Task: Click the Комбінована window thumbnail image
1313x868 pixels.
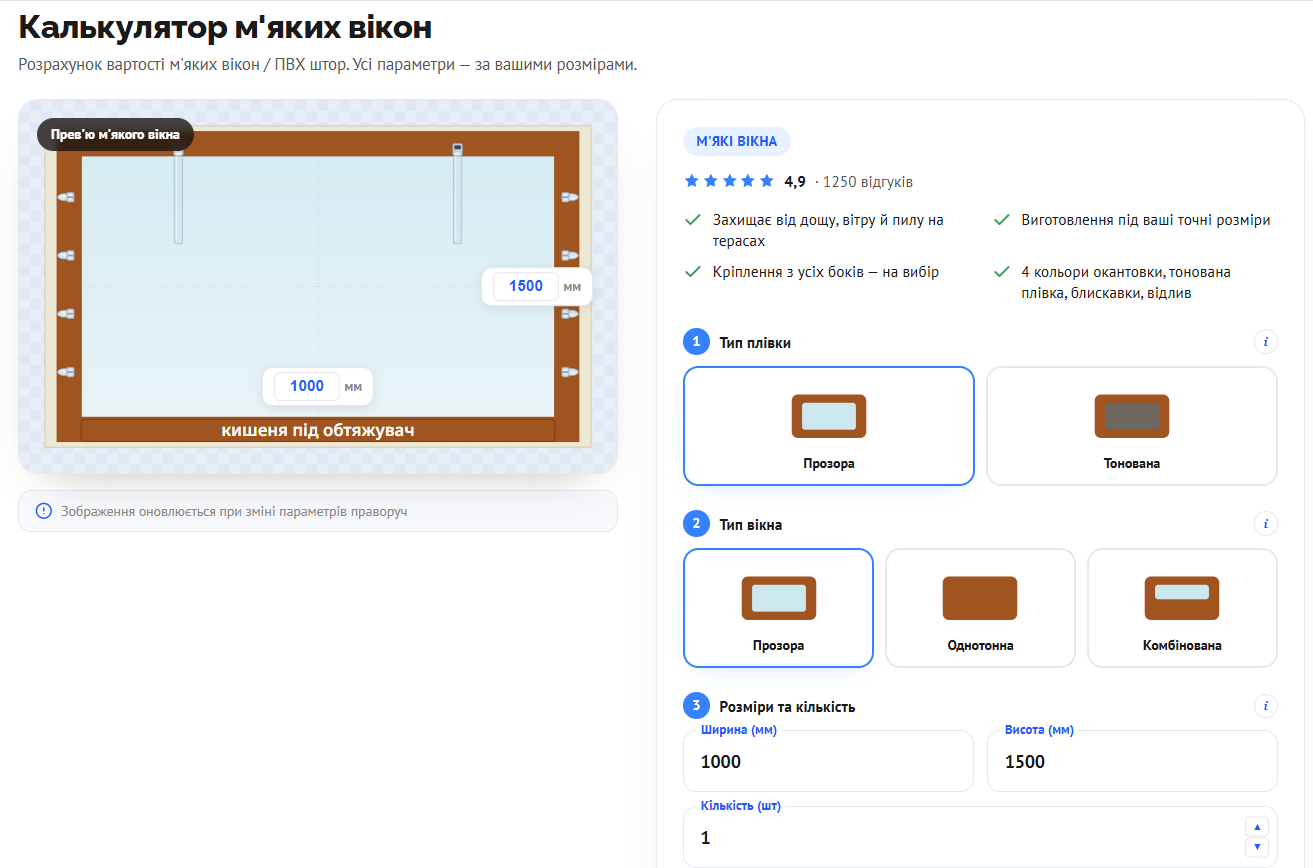Action: (1182, 598)
